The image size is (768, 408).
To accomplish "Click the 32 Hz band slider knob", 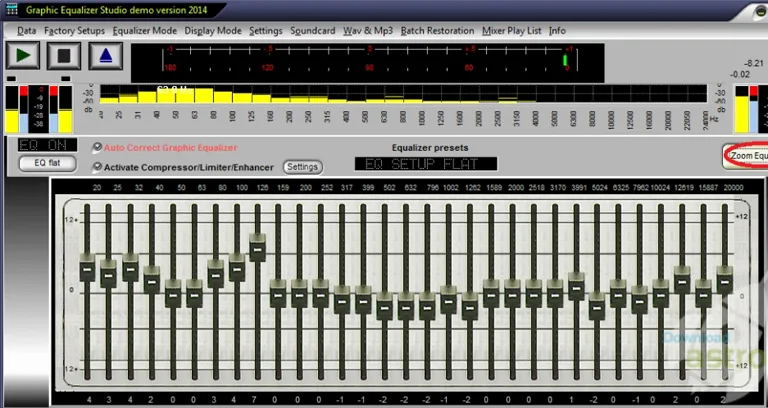I will (x=130, y=268).
